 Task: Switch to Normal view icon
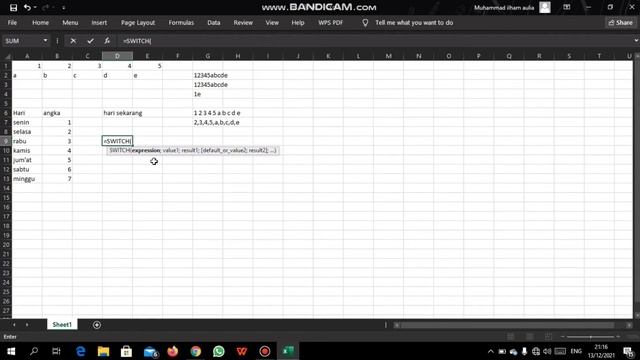click(x=510, y=337)
